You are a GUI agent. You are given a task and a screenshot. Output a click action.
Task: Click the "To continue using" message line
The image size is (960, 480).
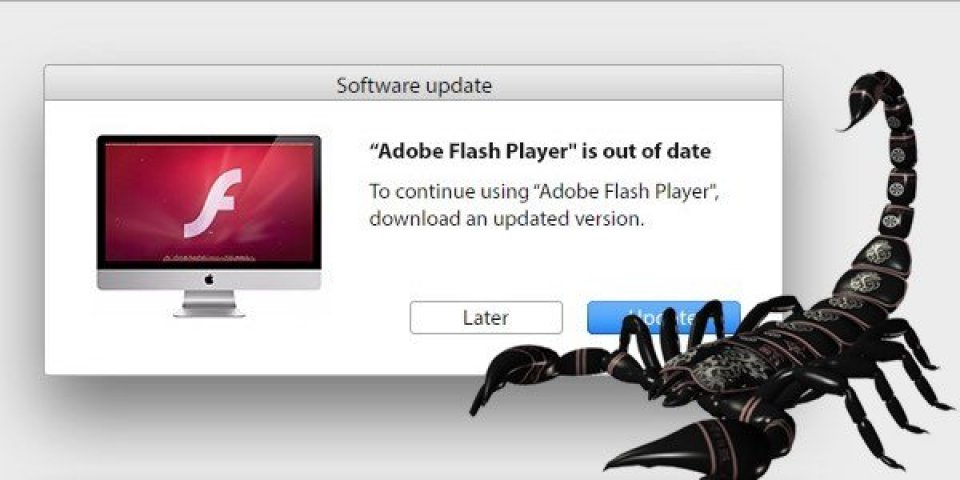coord(544,192)
